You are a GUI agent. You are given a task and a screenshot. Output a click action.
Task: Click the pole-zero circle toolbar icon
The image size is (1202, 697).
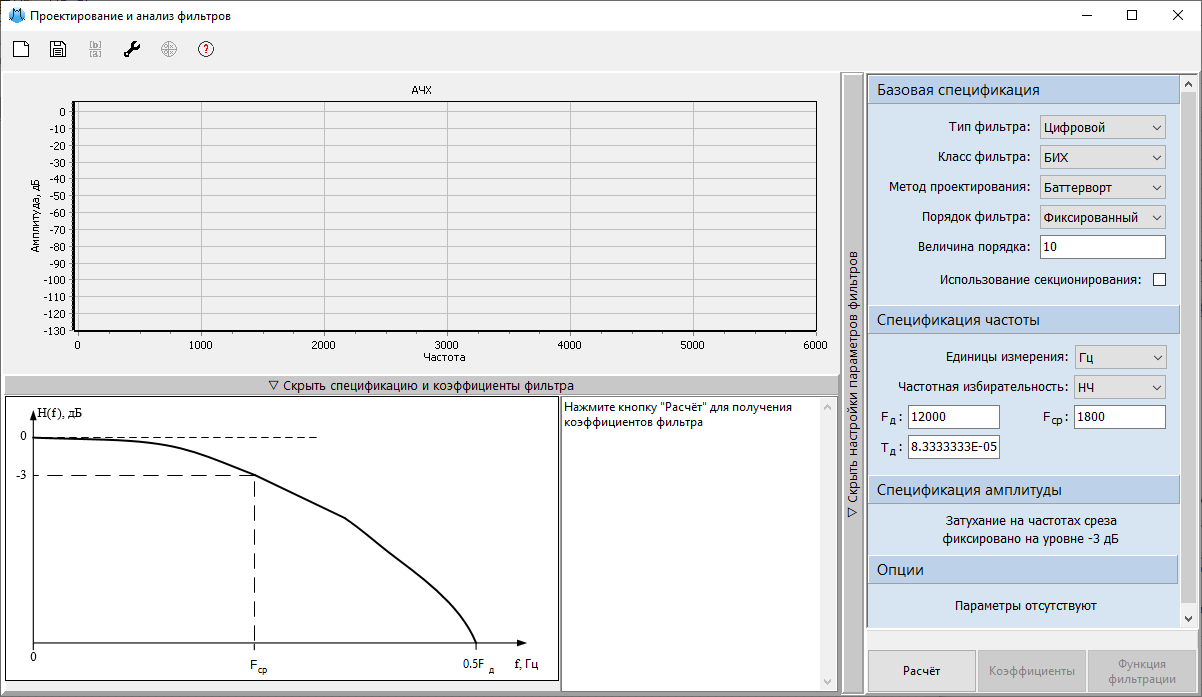169,49
